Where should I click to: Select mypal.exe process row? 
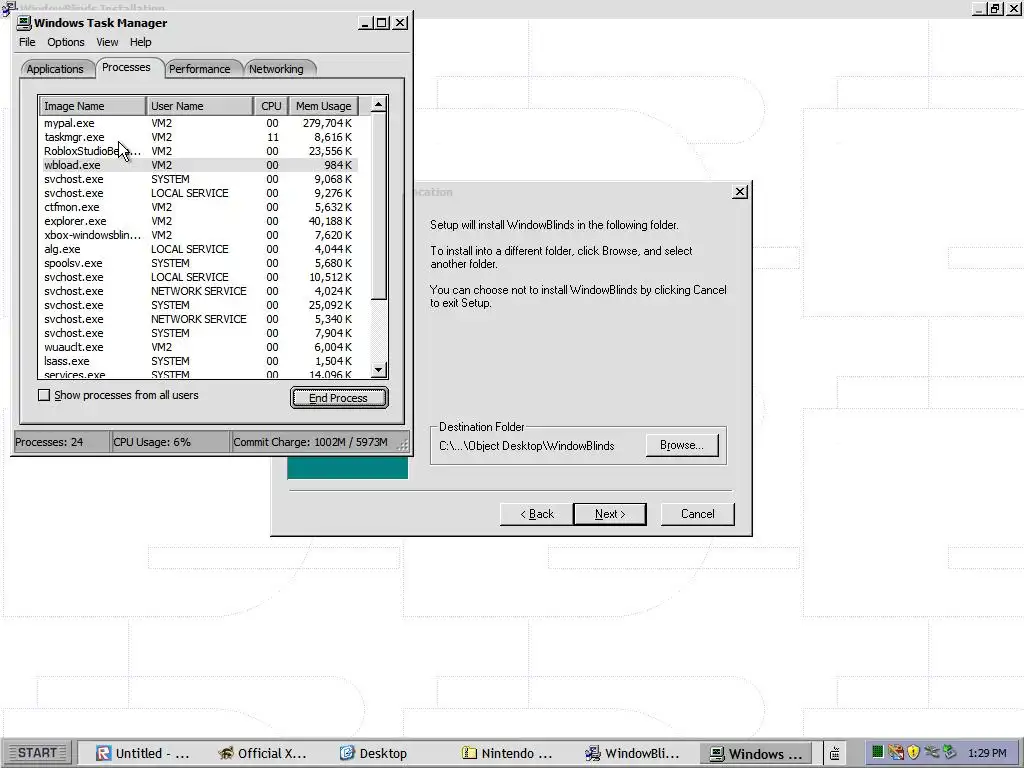tap(199, 123)
